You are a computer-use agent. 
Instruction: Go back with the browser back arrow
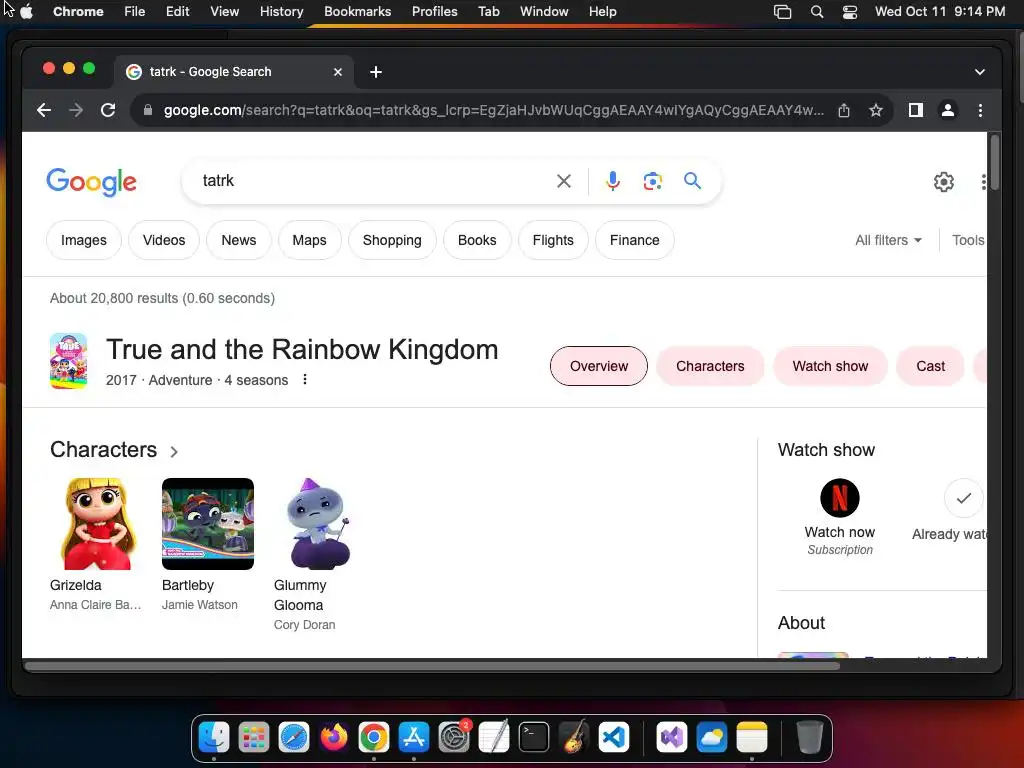pos(44,110)
